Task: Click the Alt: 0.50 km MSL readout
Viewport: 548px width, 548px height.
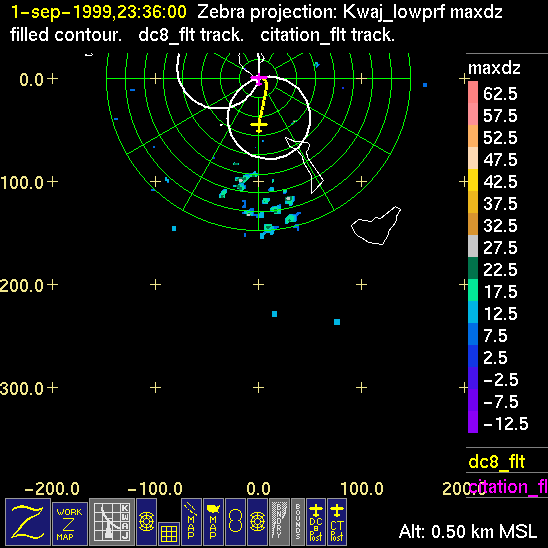Action: [x=468, y=532]
